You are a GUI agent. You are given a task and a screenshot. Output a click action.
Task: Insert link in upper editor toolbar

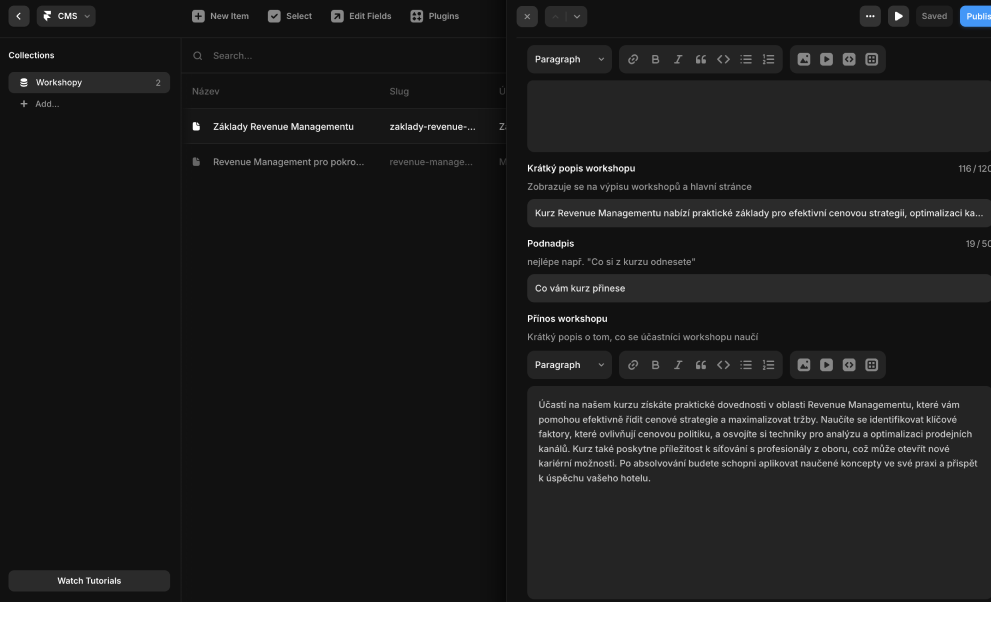633,59
